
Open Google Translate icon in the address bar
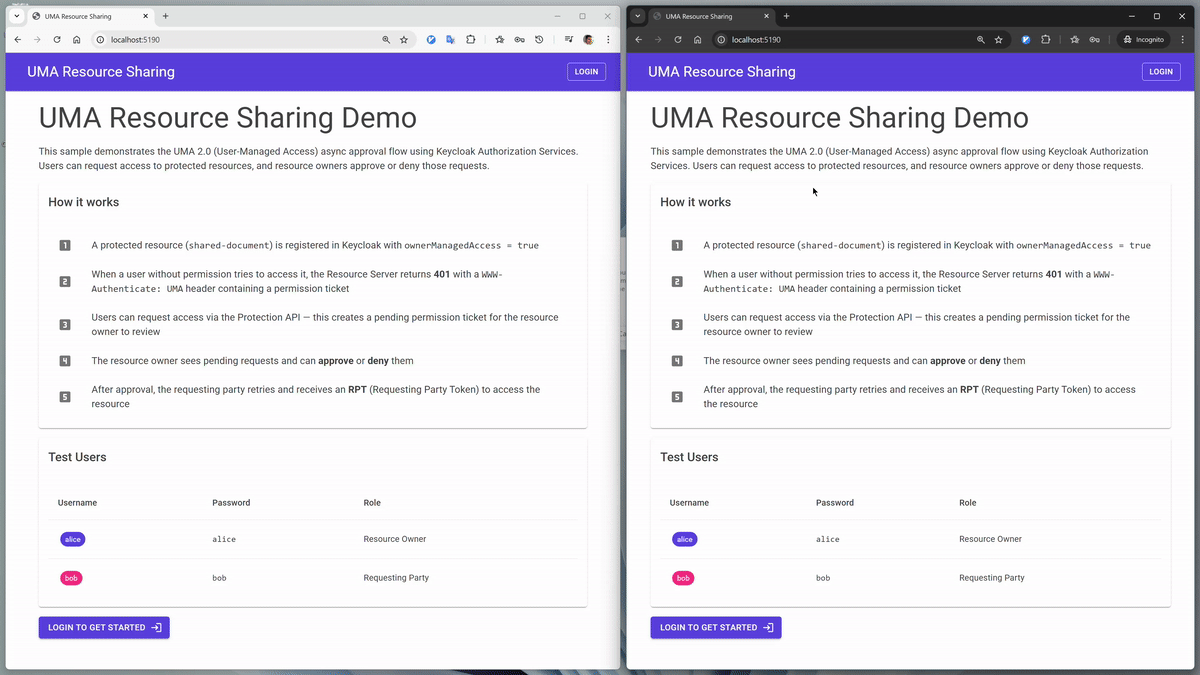(x=451, y=39)
